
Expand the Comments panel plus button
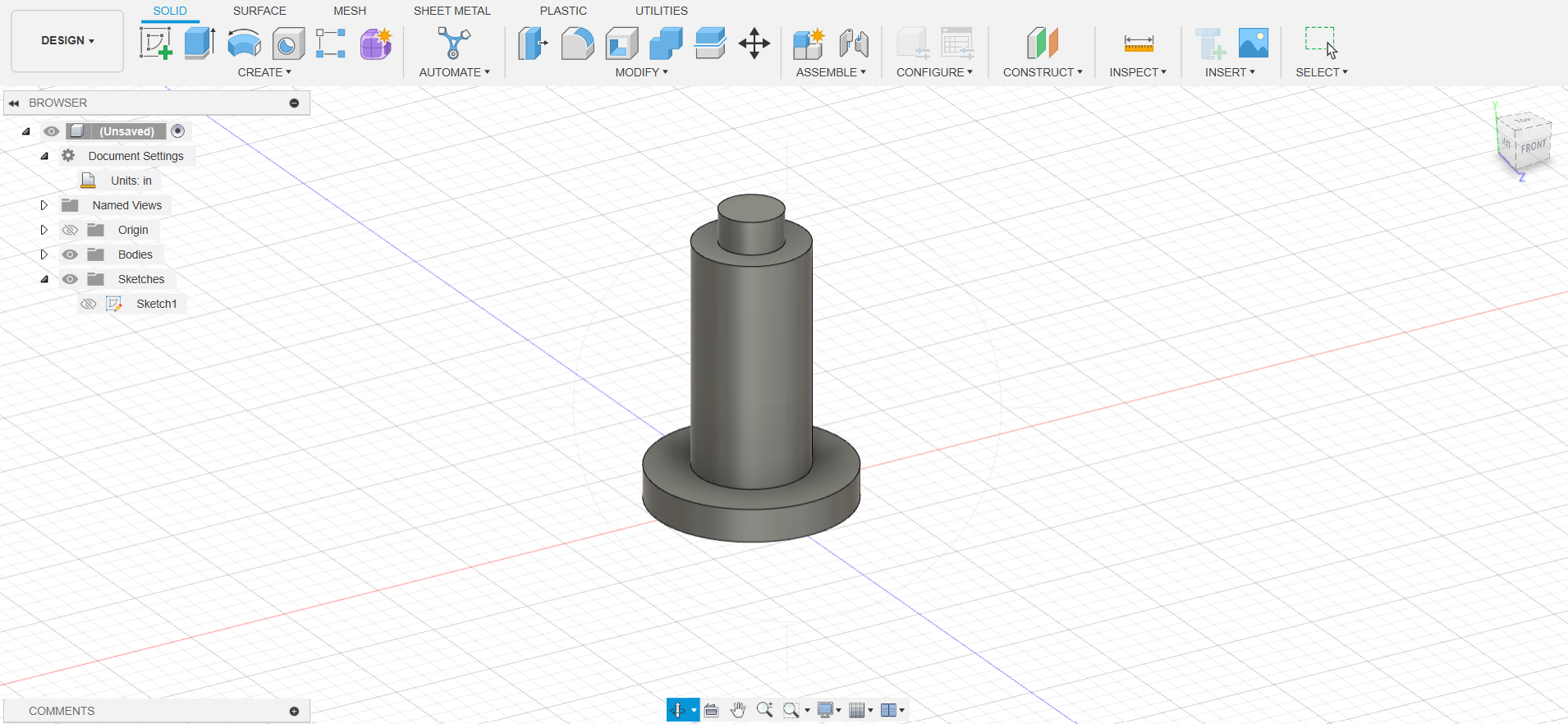tap(294, 712)
